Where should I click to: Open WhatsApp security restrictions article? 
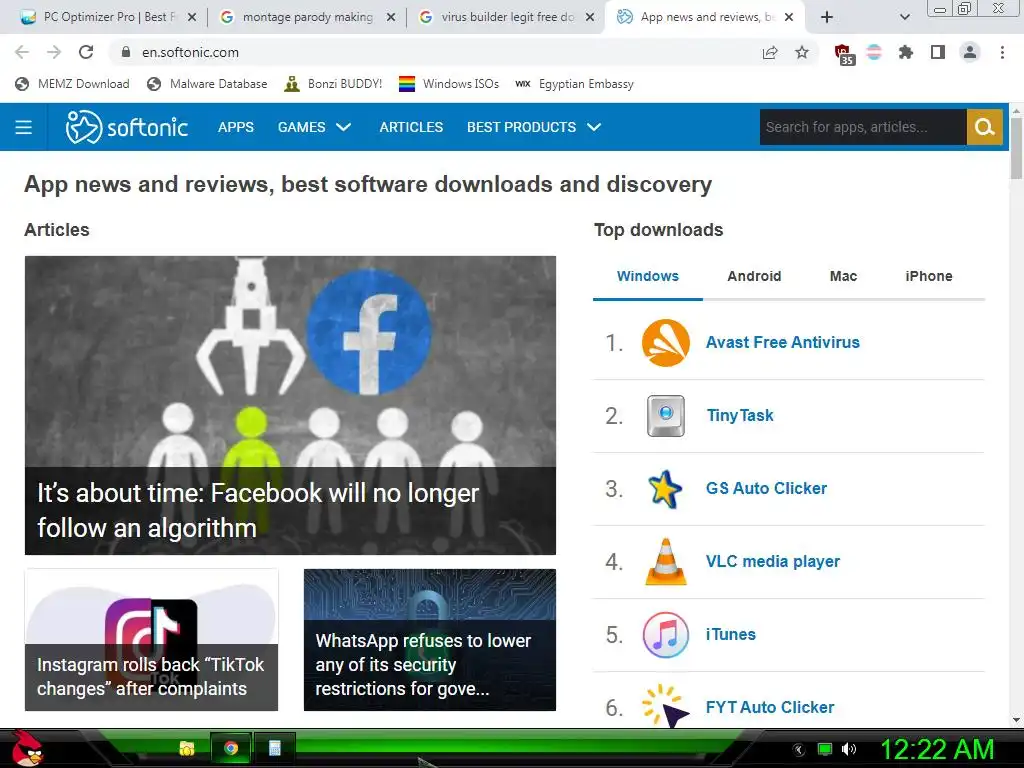pyautogui.click(x=430, y=639)
